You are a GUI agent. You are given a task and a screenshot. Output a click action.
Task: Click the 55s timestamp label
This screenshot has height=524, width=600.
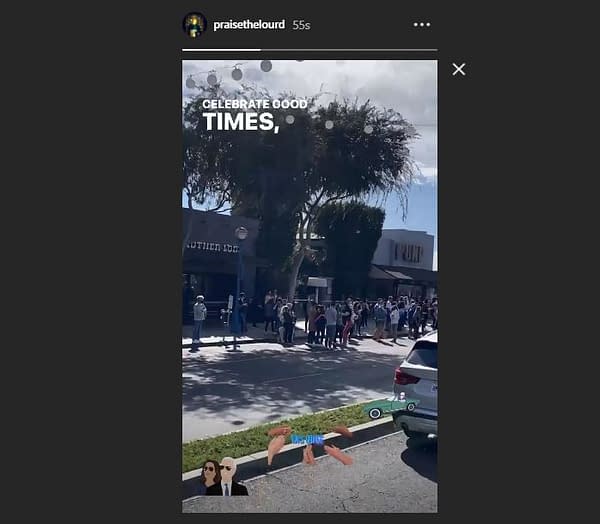[301, 25]
